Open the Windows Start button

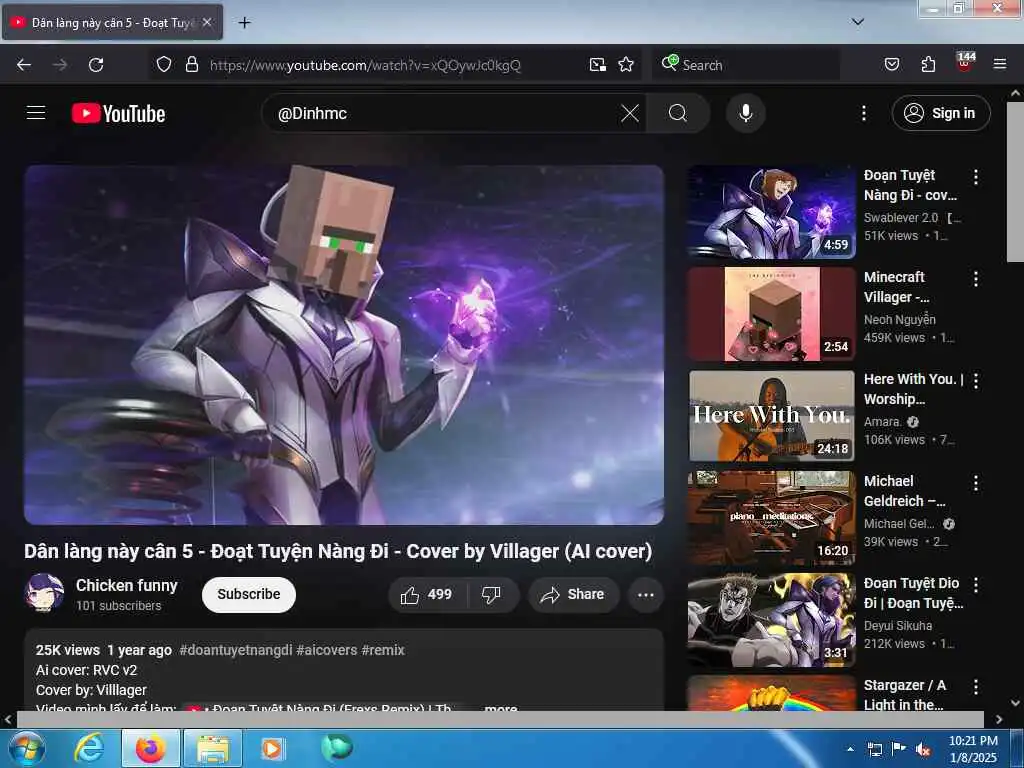[25, 748]
